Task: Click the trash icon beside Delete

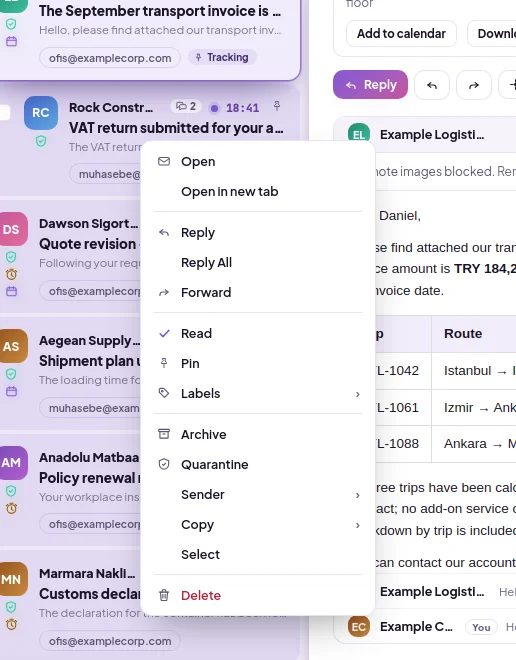Action: (x=164, y=595)
